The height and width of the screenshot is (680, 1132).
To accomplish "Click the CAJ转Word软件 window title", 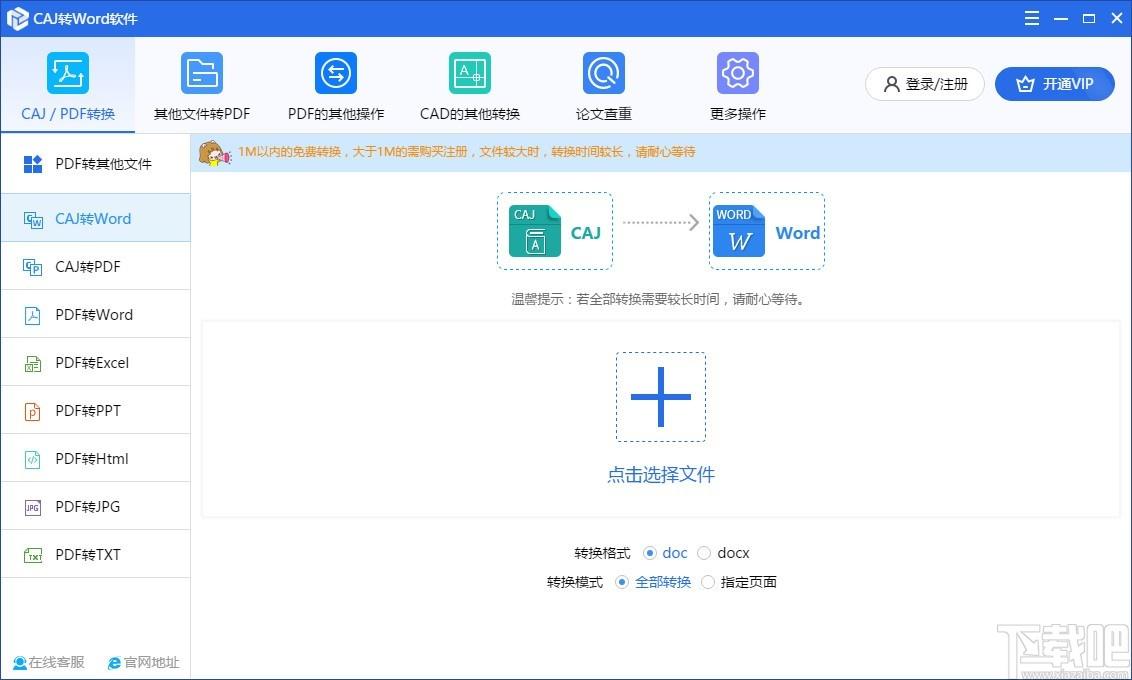I will coord(85,19).
